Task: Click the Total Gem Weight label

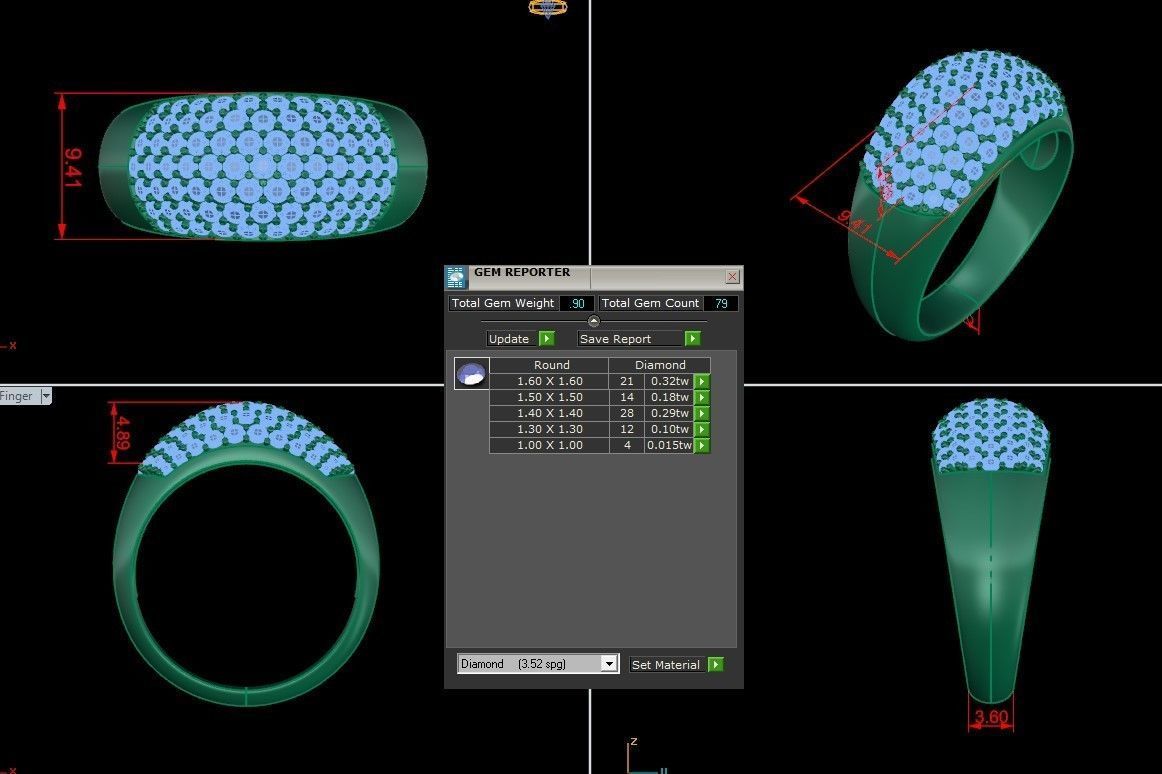Action: coord(502,303)
